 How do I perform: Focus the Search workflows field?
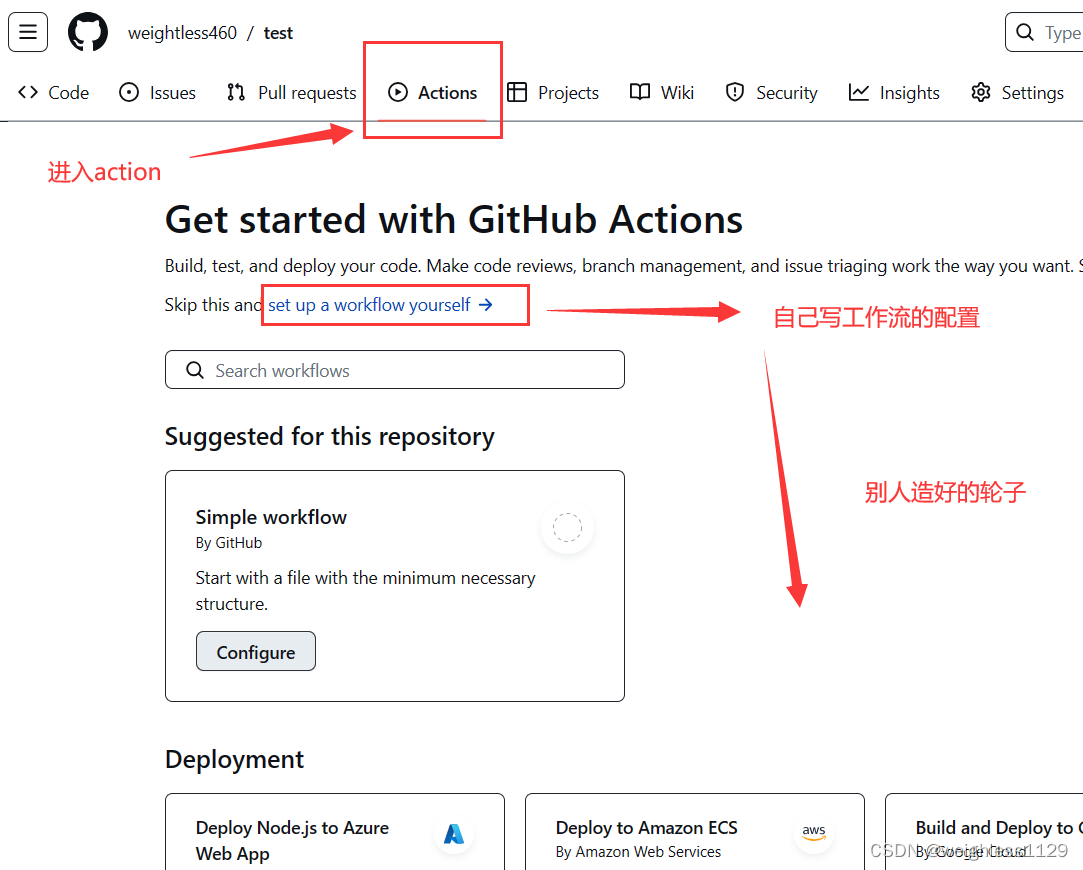(x=395, y=370)
